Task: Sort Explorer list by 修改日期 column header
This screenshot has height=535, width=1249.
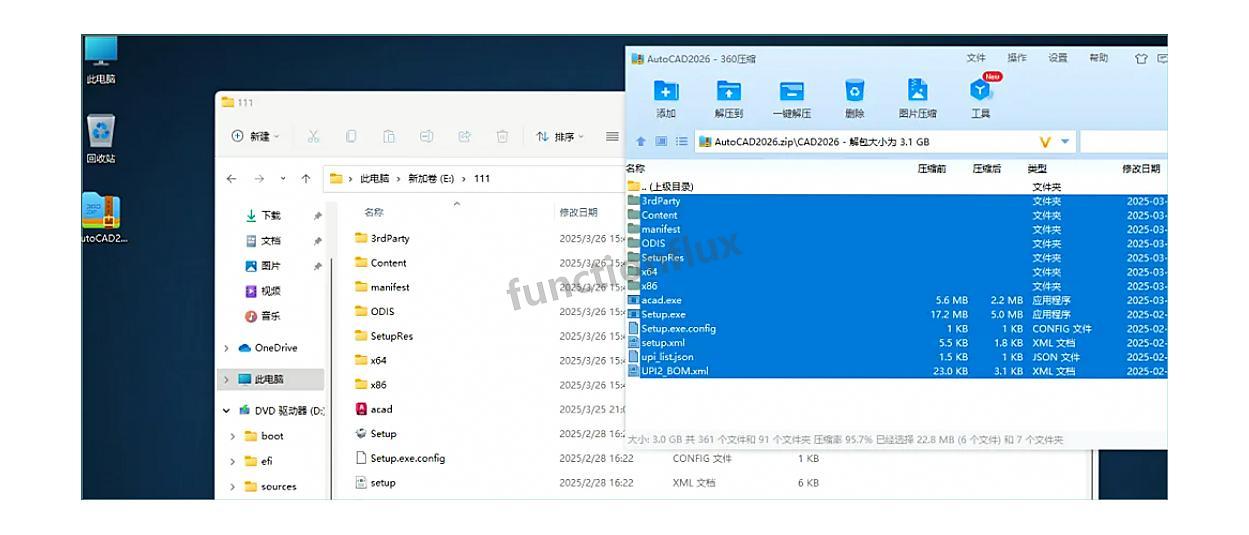Action: [x=578, y=213]
